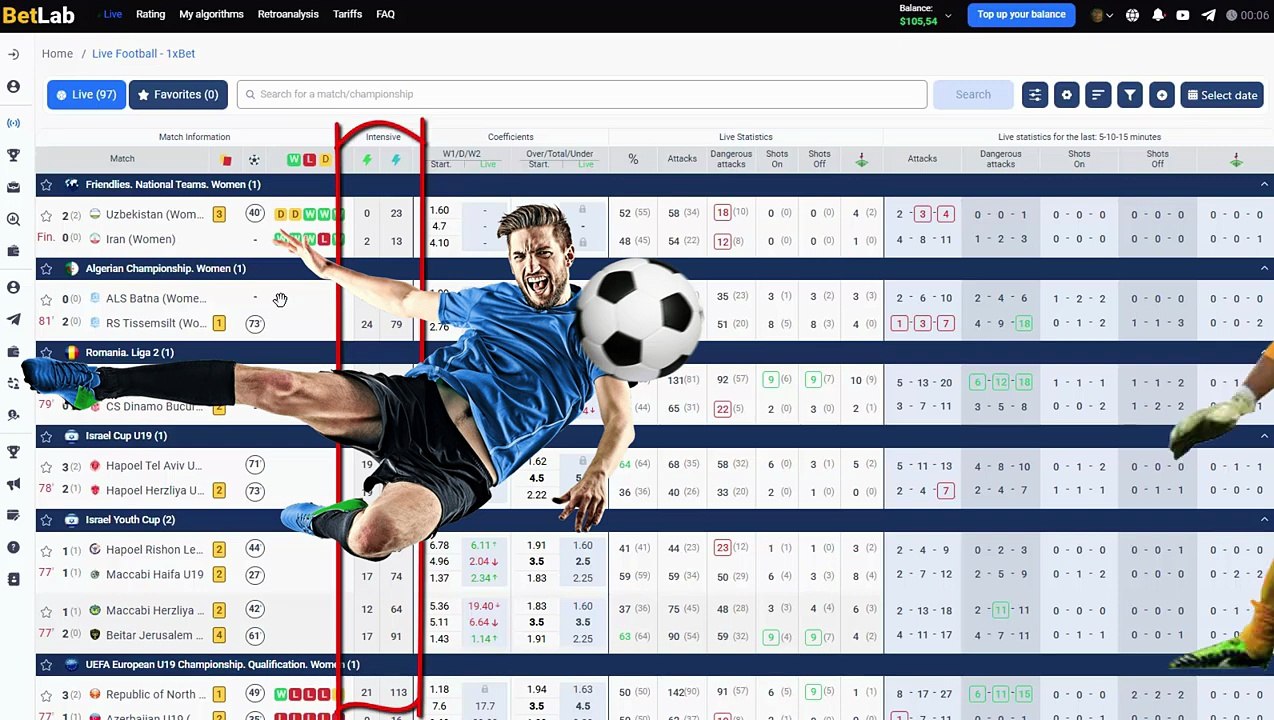Favorite the Hapoel Rishon match star

46,551
